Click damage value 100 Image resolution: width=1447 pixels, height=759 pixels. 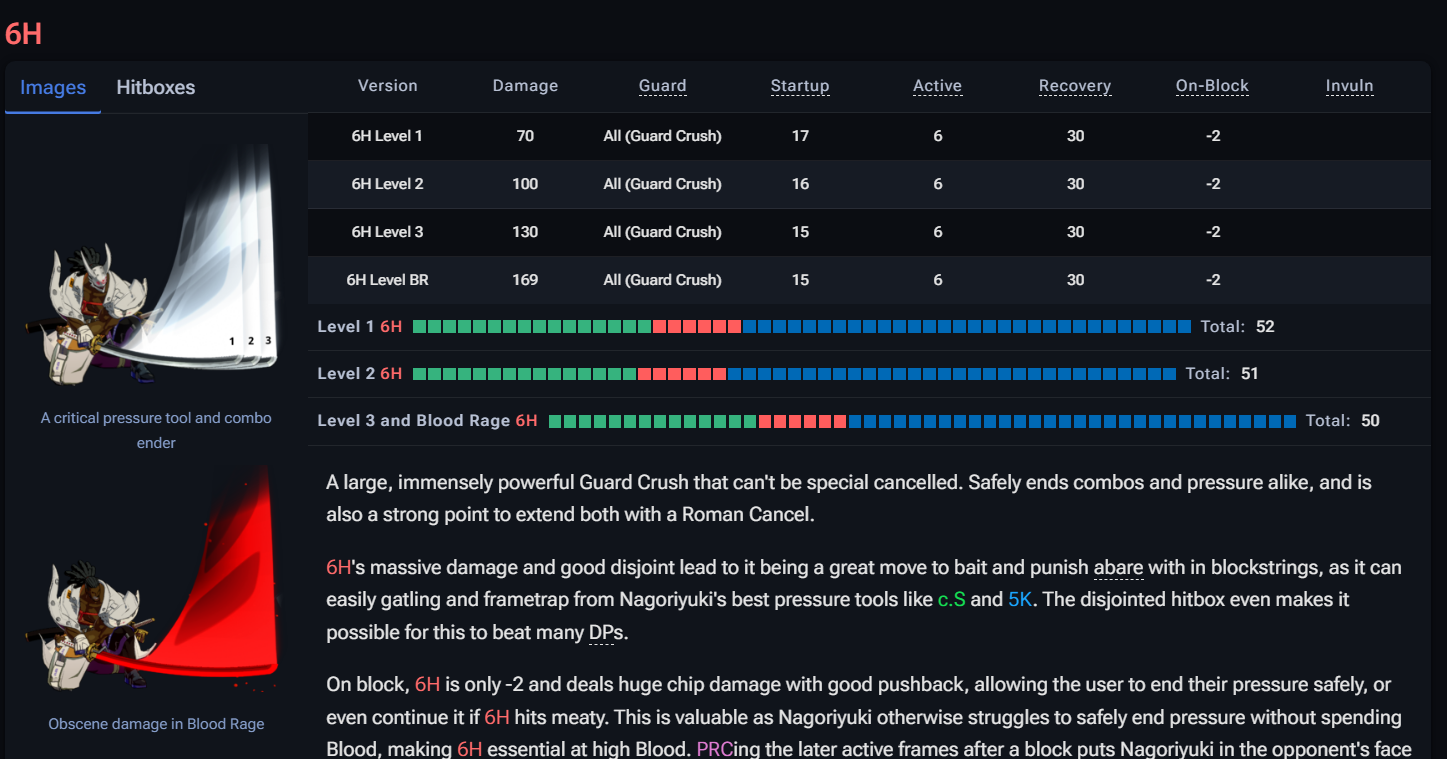525,184
